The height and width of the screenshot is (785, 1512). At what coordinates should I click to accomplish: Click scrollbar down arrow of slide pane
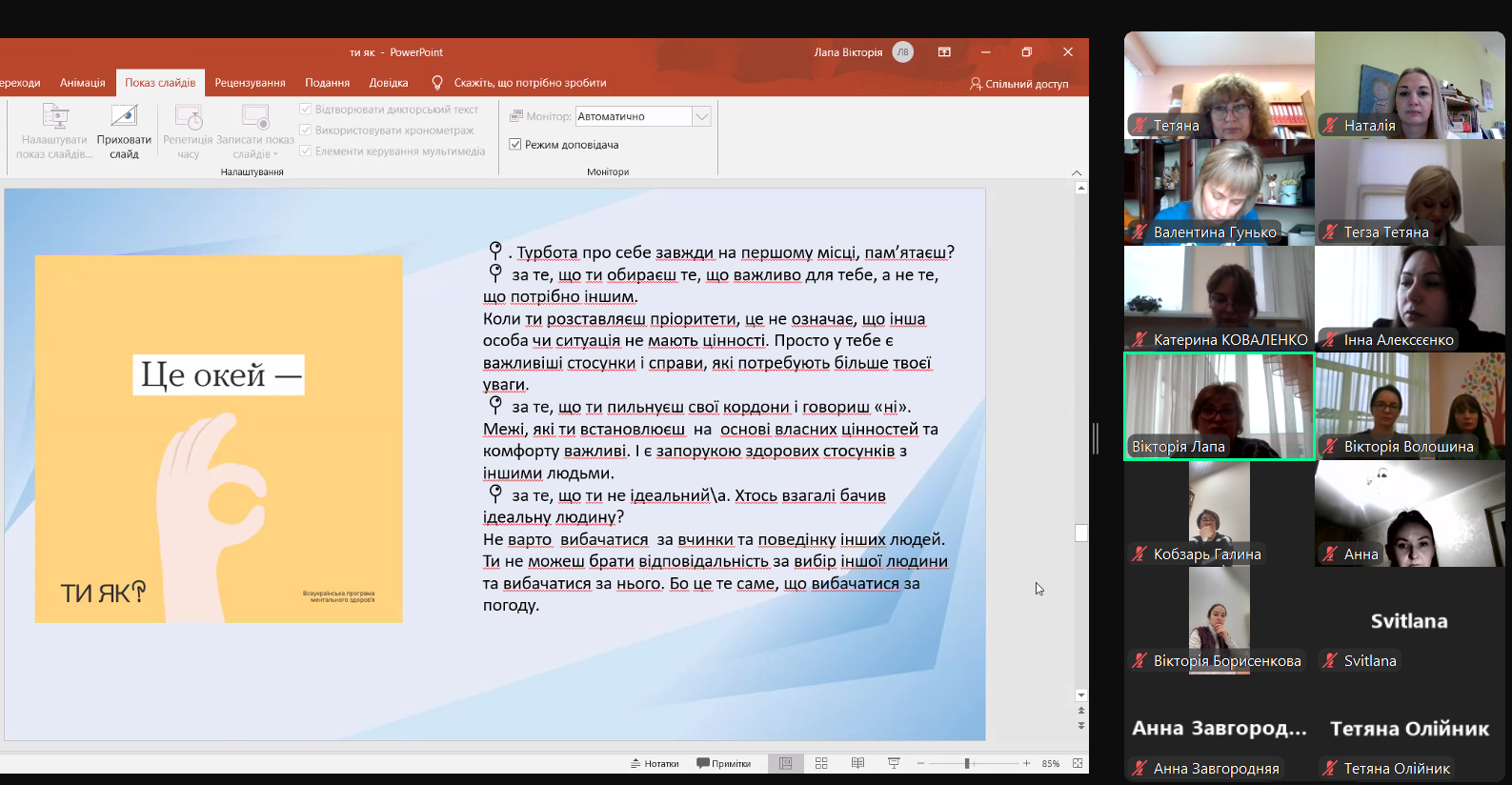pos(1080,695)
